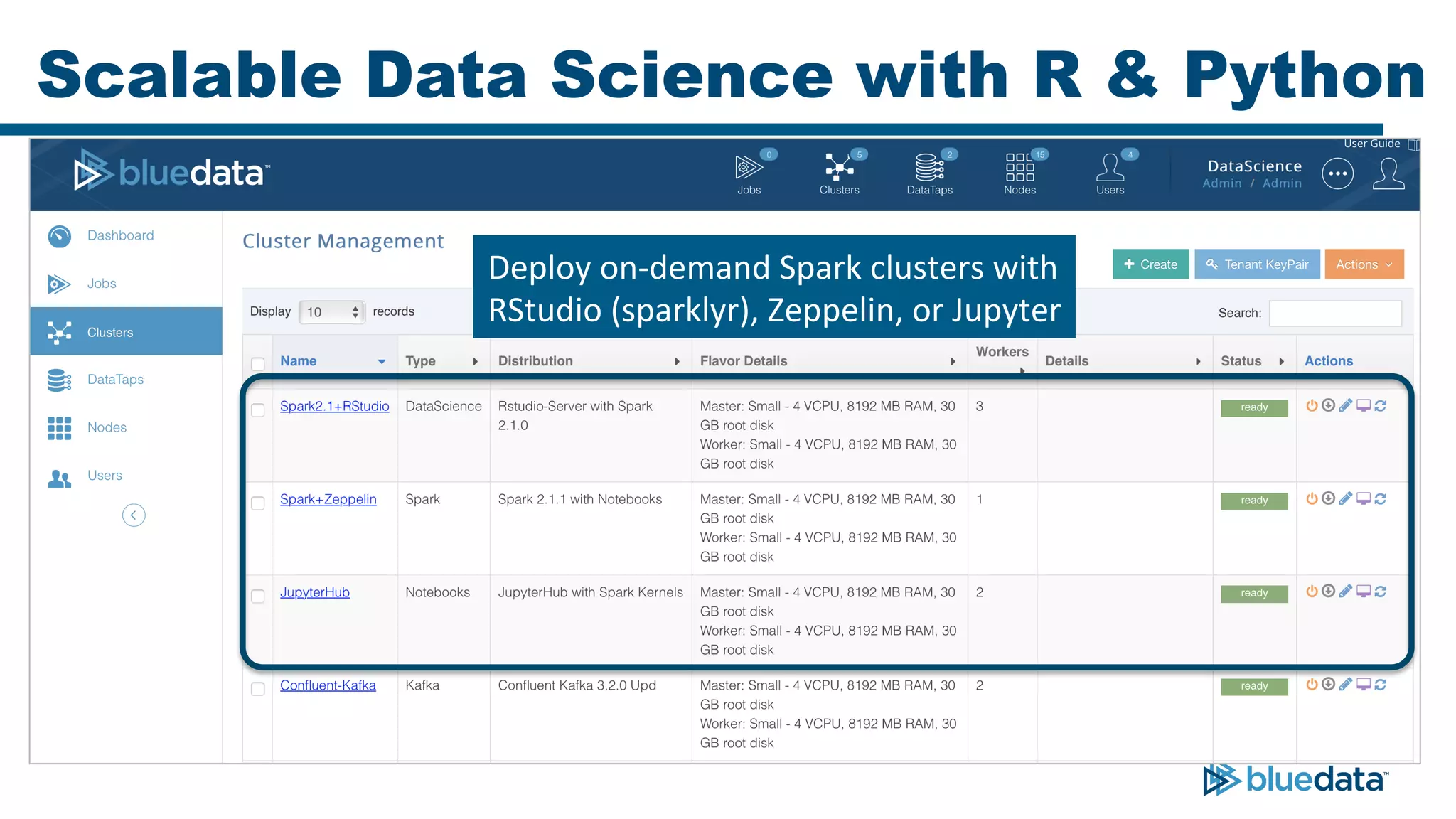Viewport: 1456px width, 819px height.
Task: Open the Display records count selector
Action: point(332,312)
